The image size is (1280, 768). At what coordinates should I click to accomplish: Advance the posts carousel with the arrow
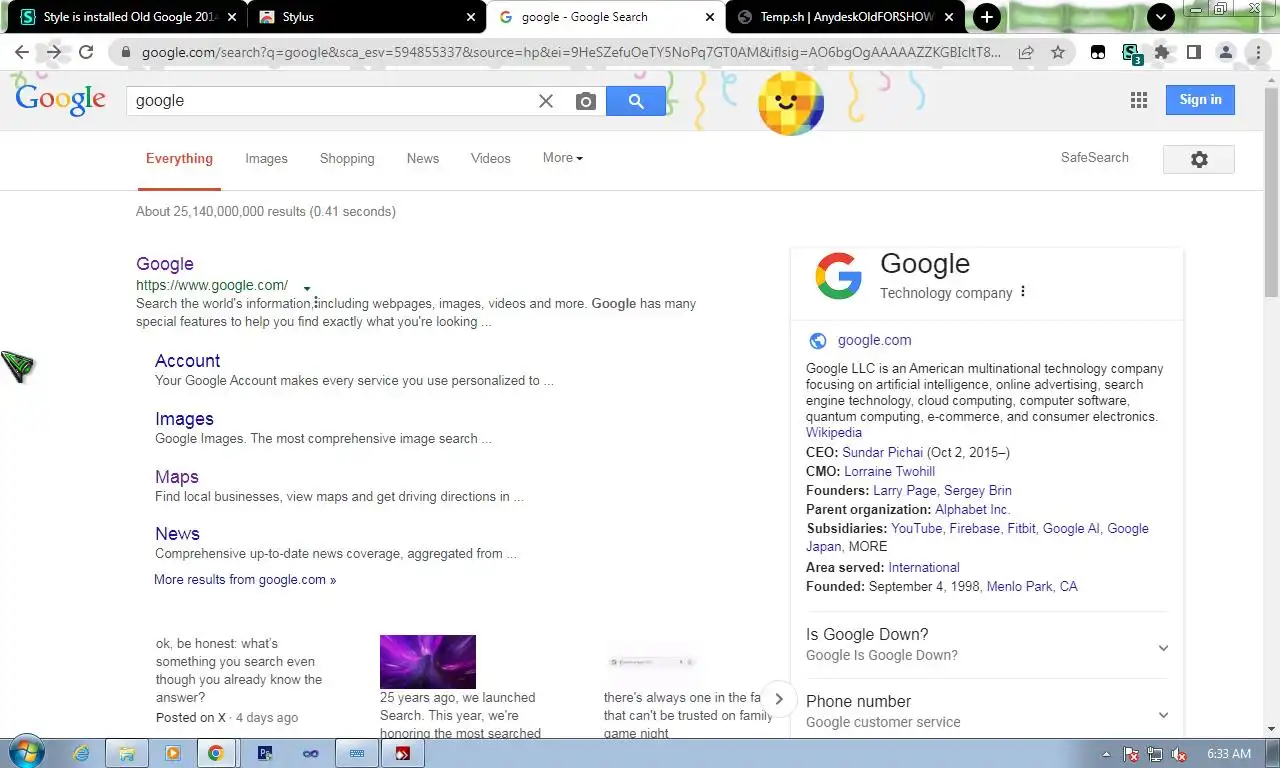coord(779,699)
